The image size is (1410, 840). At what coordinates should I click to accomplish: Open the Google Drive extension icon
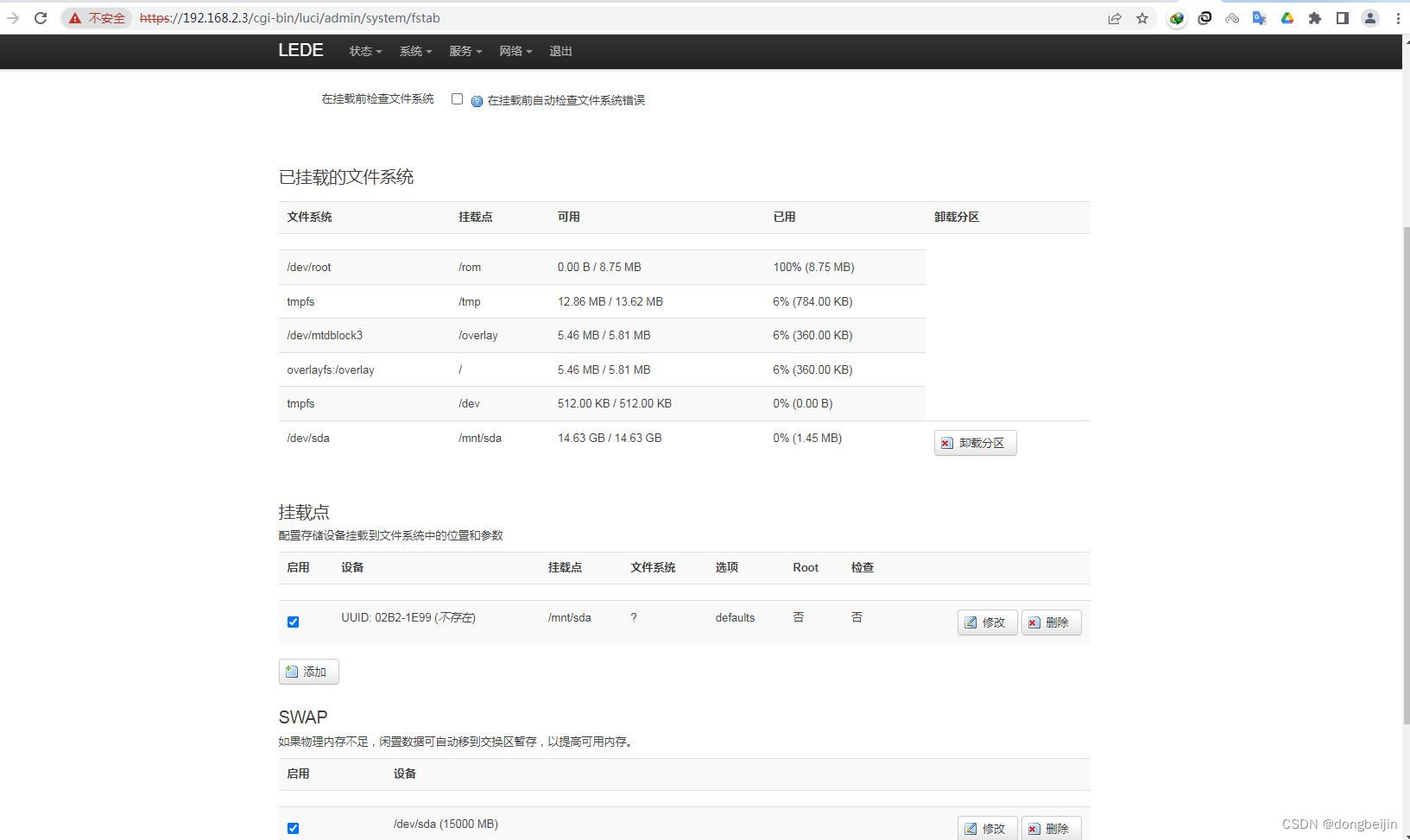point(1287,18)
